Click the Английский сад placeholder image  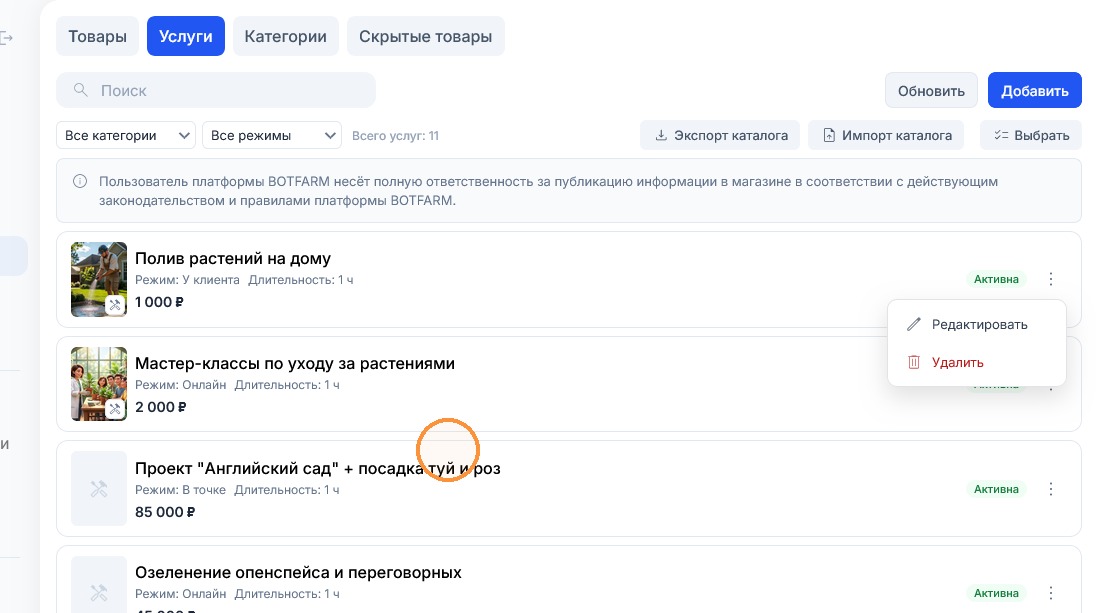tap(99, 489)
